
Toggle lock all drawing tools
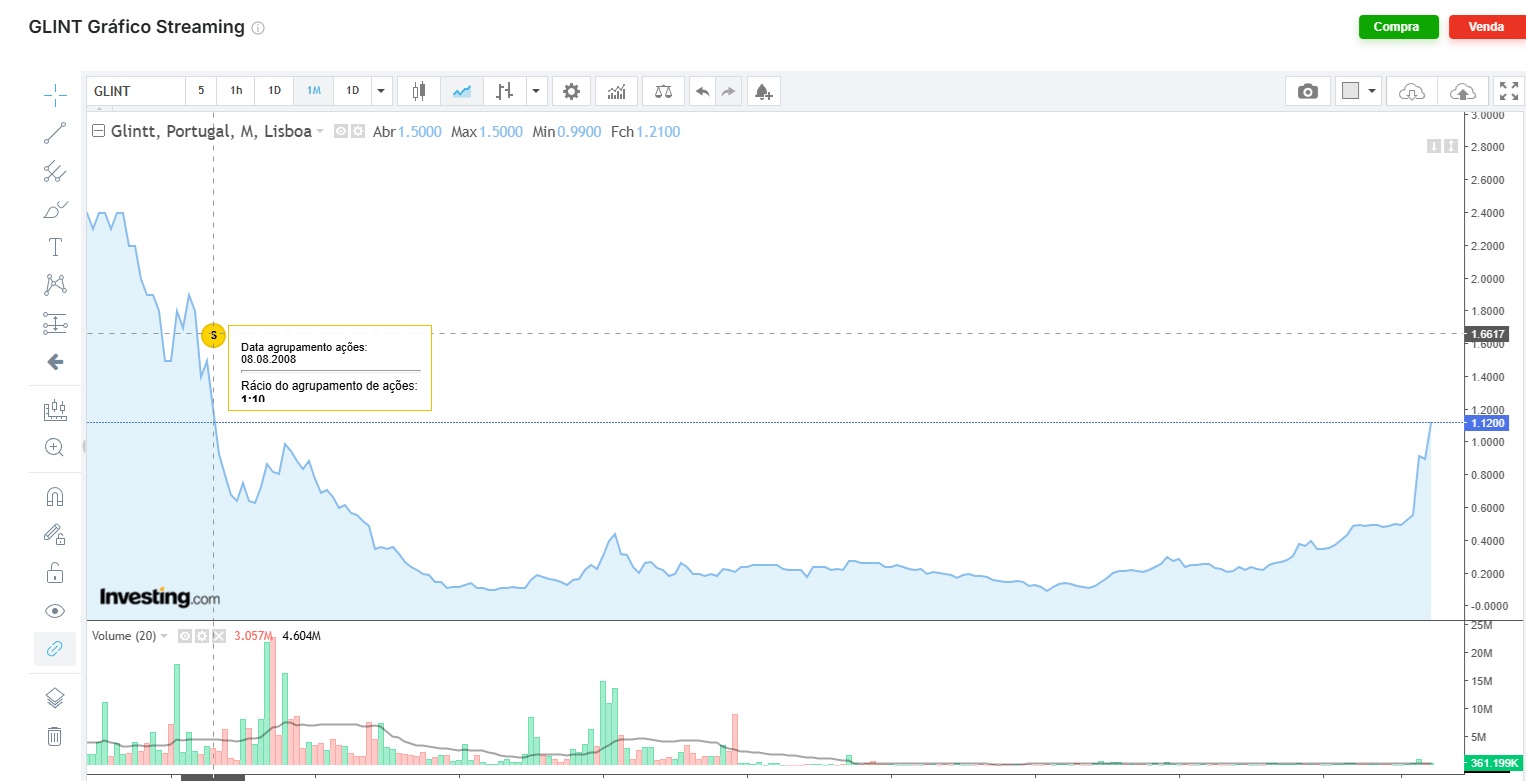point(55,573)
